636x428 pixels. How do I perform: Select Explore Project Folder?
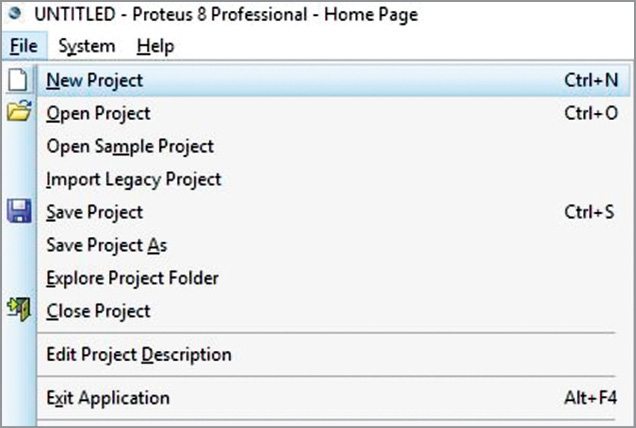[132, 278]
